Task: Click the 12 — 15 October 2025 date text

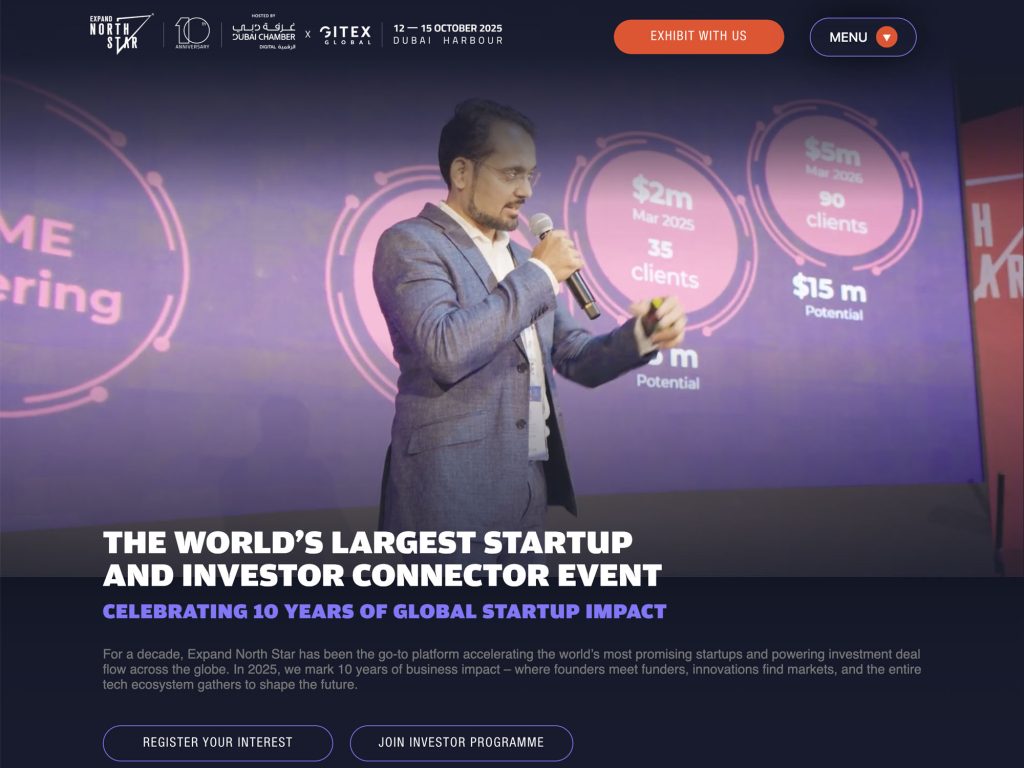Action: 447,28
